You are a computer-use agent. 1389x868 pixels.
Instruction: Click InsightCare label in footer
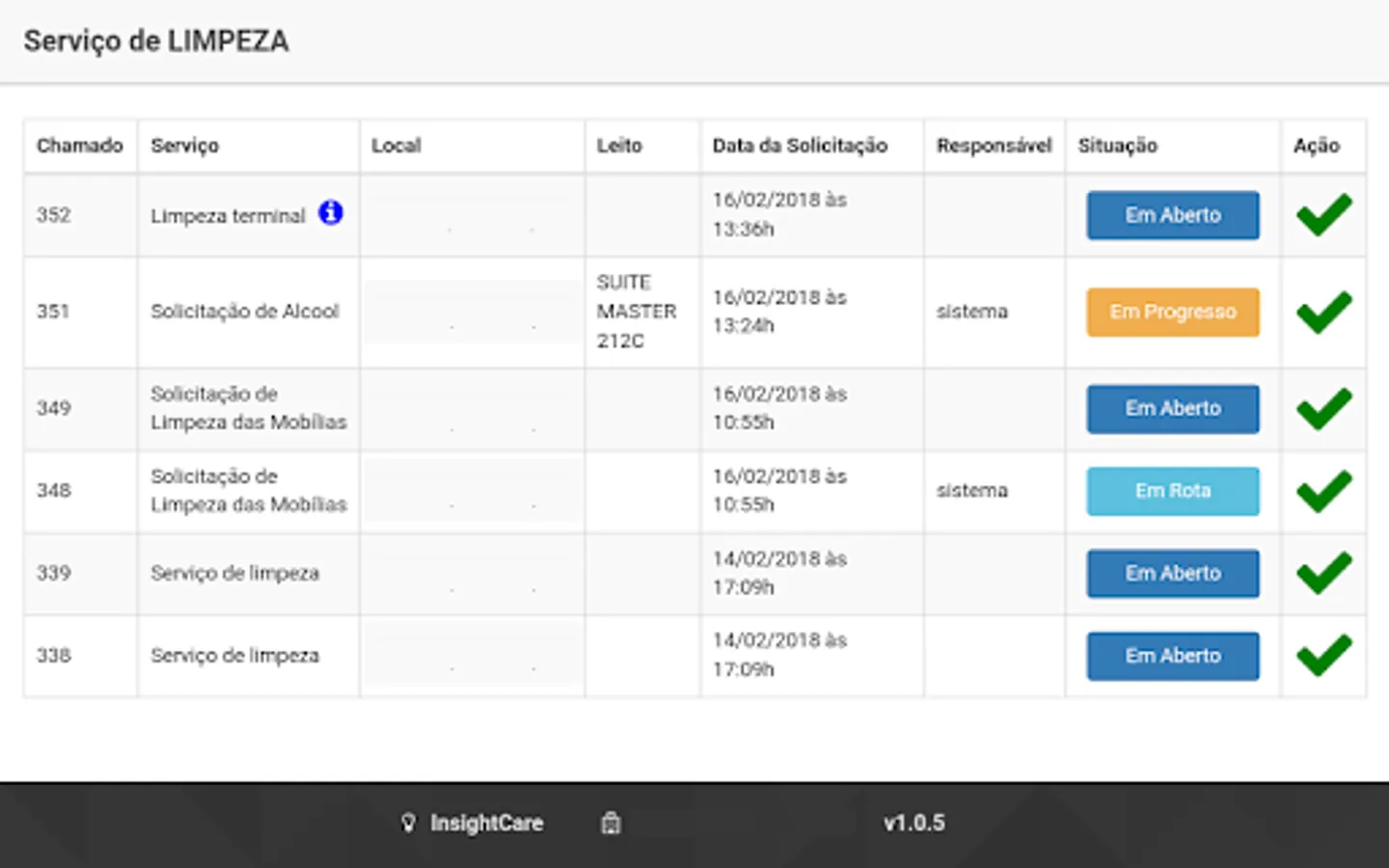click(x=487, y=823)
